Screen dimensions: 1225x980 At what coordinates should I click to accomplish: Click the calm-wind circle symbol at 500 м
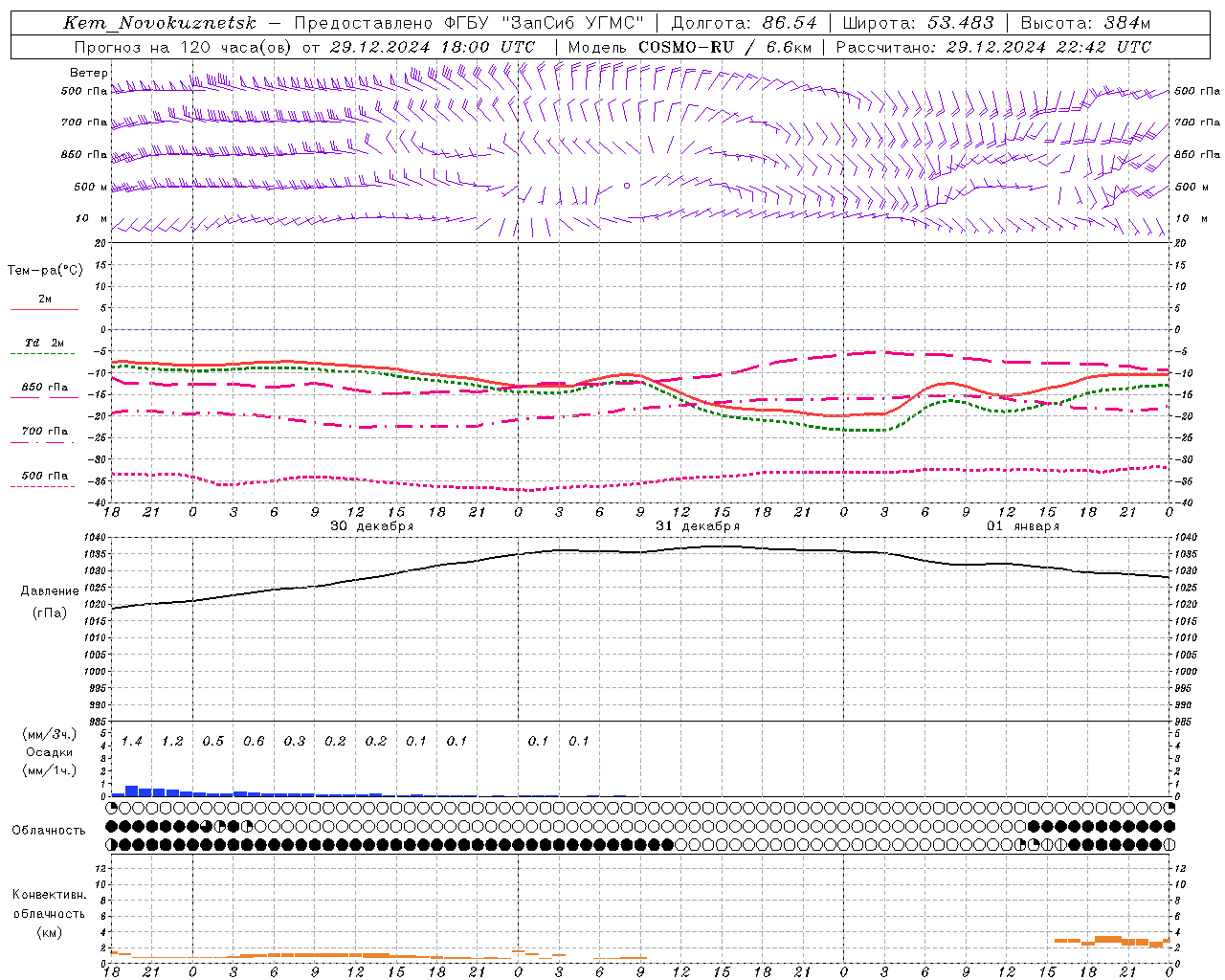click(x=627, y=186)
